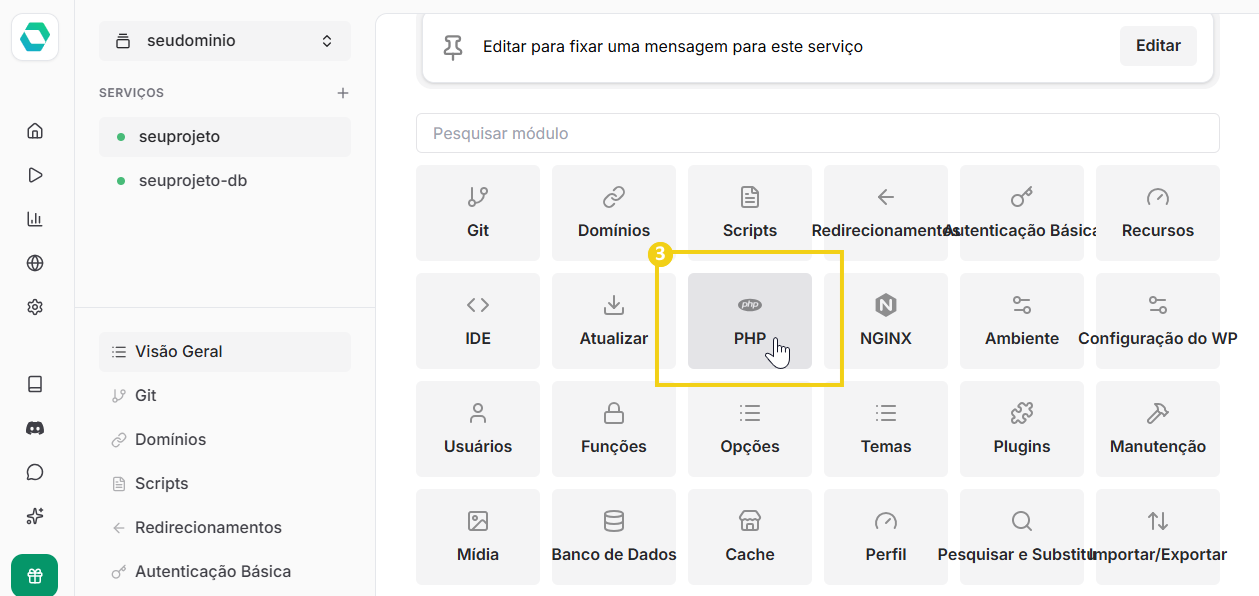Select the NGINX module tile
The height and width of the screenshot is (596, 1259).
point(885,320)
